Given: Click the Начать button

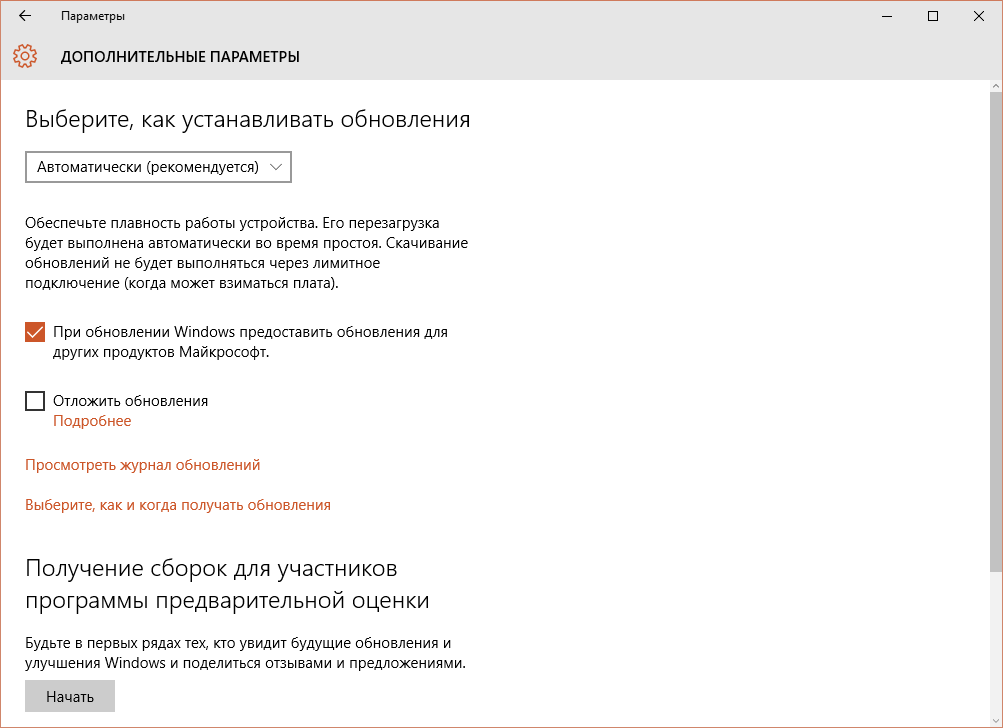Looking at the screenshot, I should pos(70,696).
